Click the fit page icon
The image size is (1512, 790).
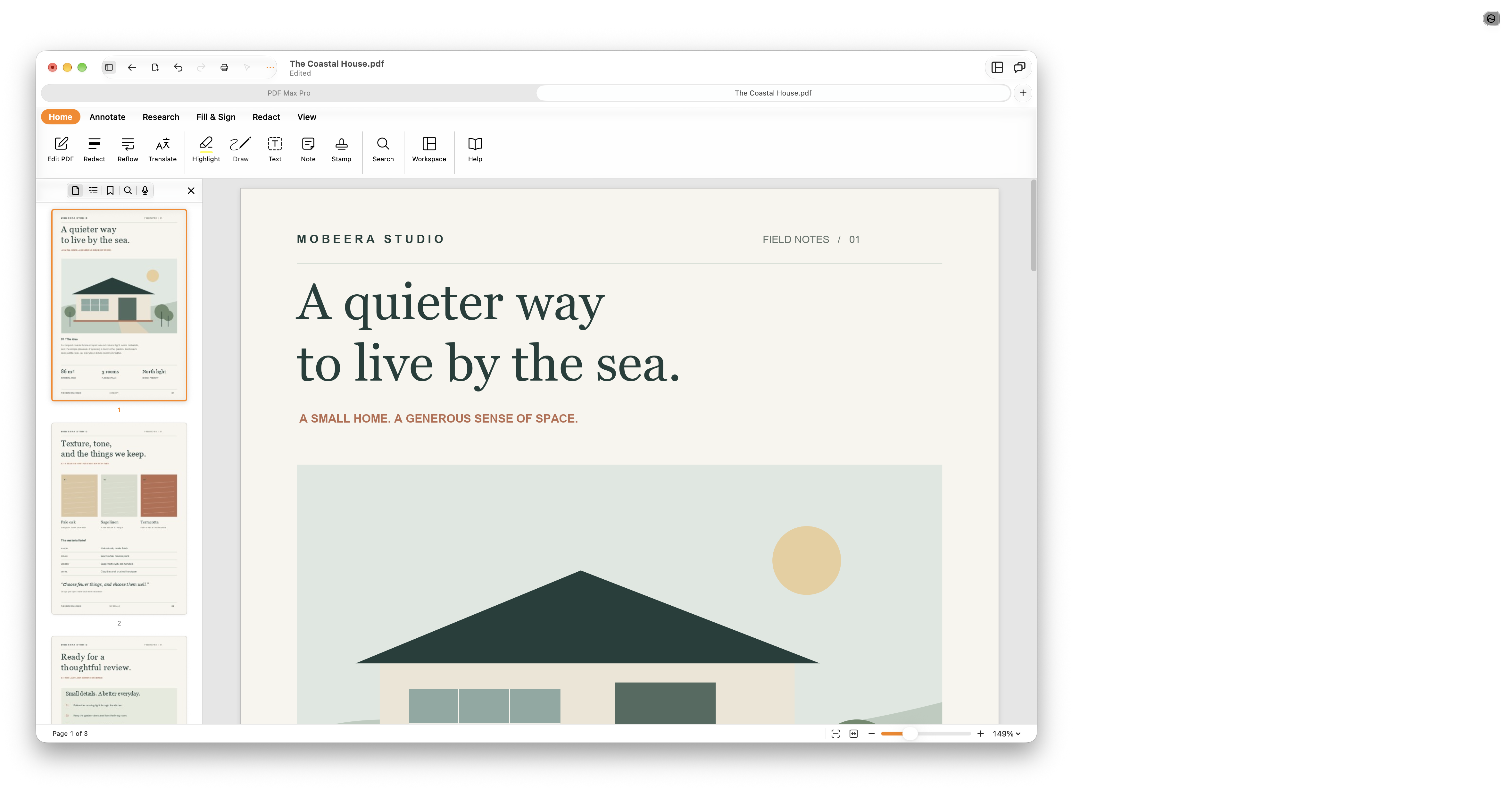point(836,734)
